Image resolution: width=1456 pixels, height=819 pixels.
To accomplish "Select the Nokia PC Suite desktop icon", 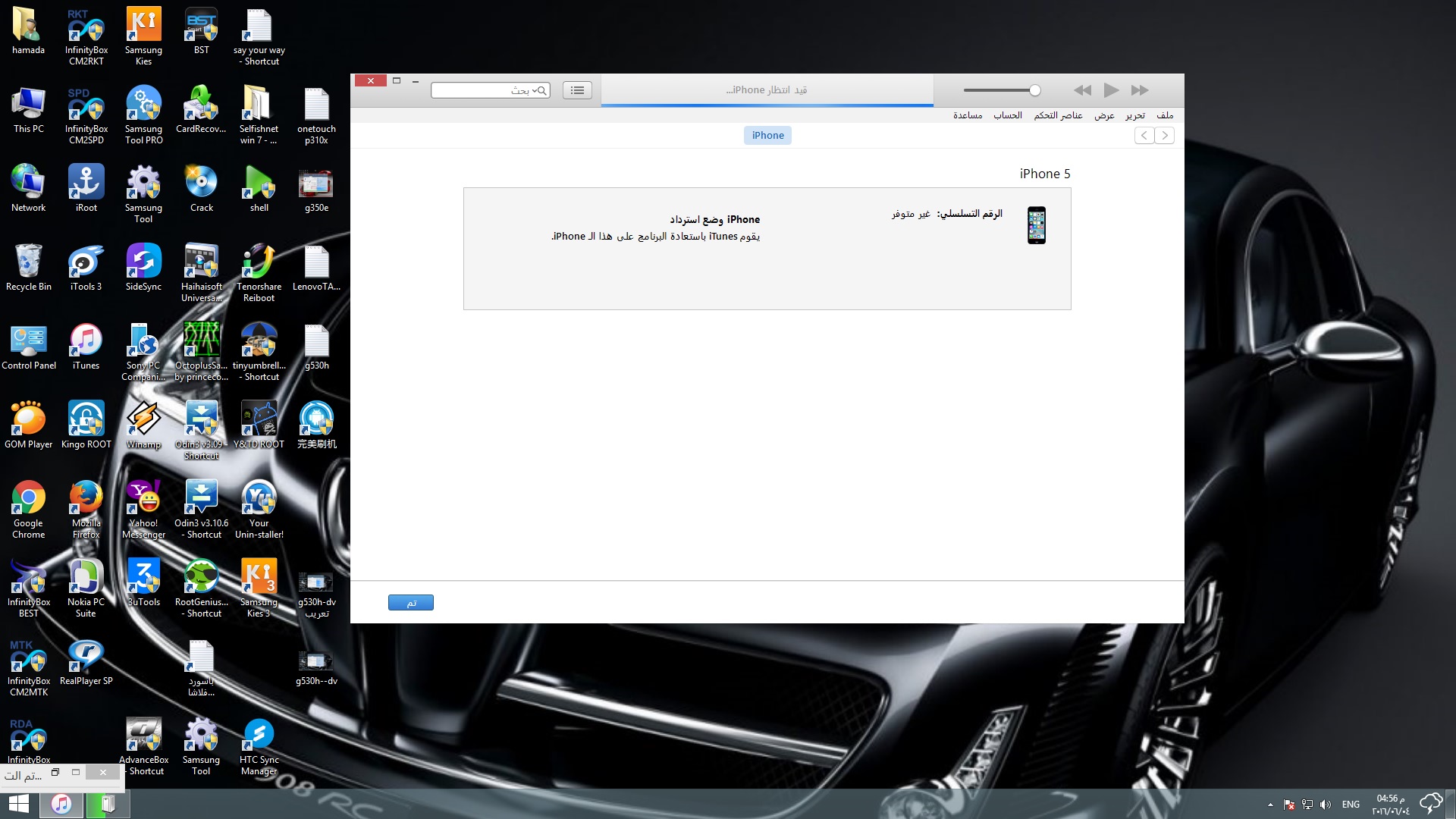I will 86,588.
